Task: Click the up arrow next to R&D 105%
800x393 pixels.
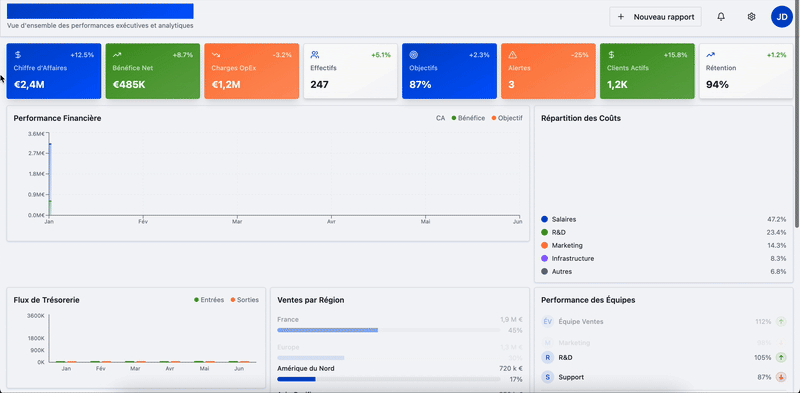Action: point(781,358)
